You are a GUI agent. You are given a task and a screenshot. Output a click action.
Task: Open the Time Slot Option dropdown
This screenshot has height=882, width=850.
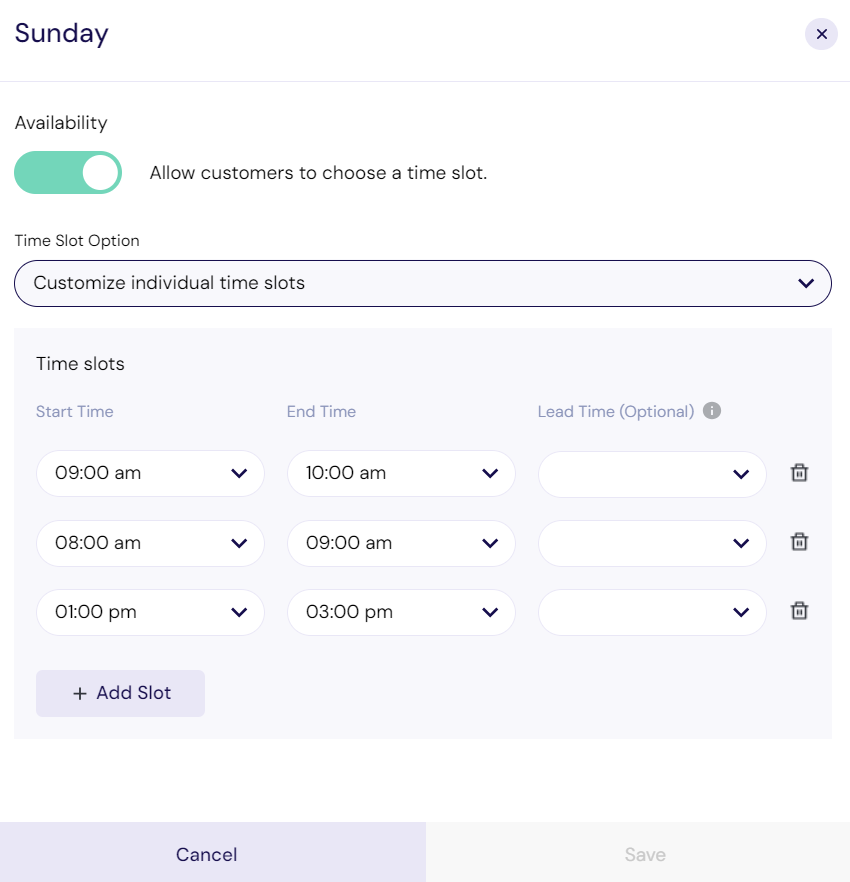(x=422, y=283)
